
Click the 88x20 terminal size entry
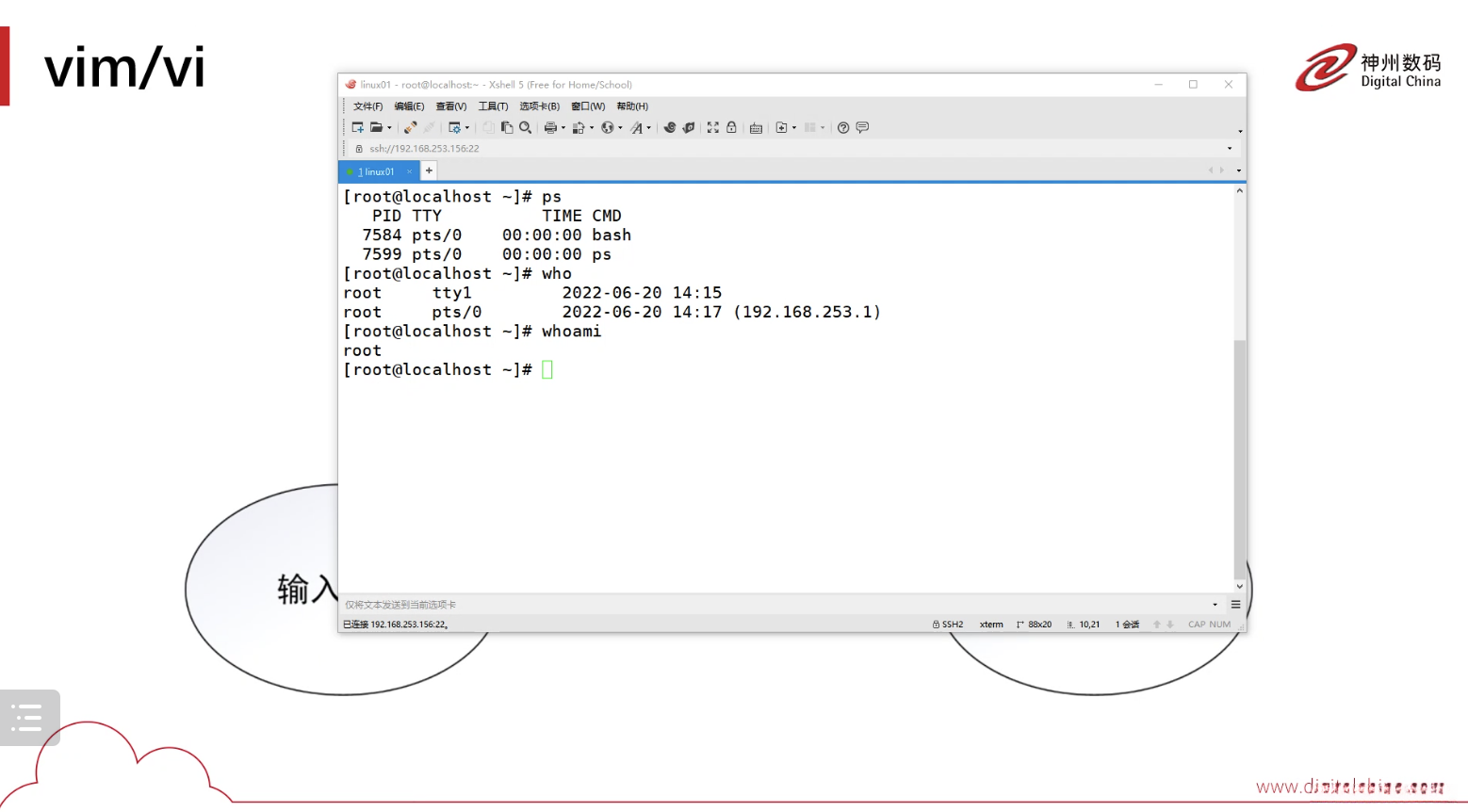click(1035, 625)
